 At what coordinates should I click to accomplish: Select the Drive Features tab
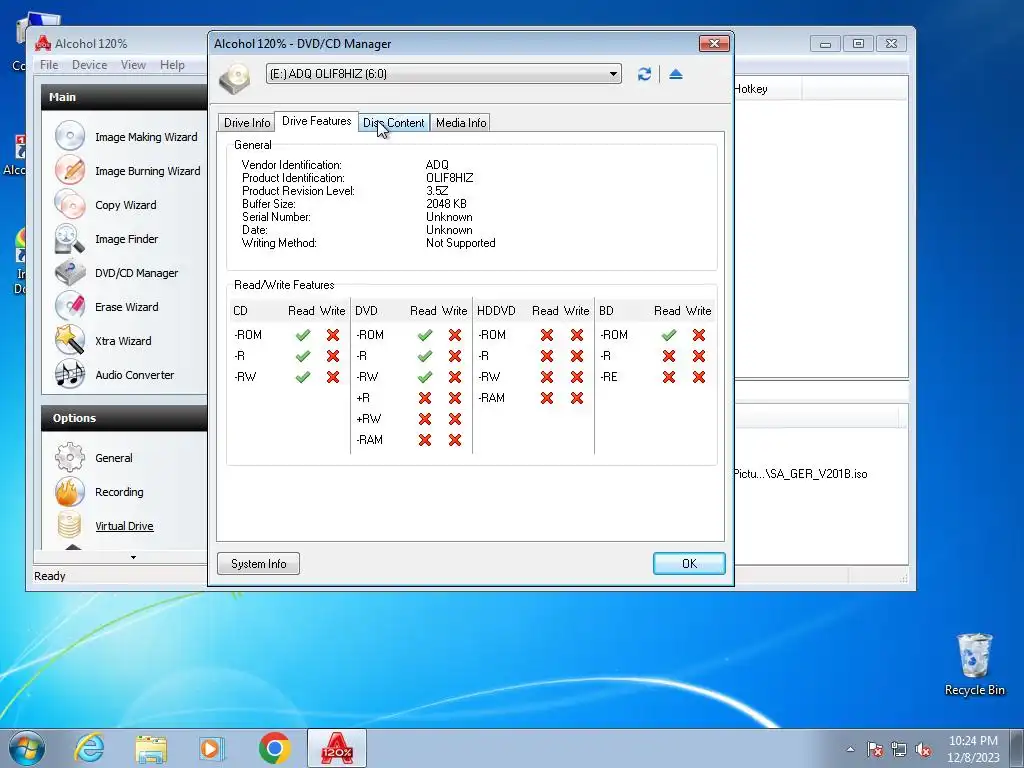point(317,121)
